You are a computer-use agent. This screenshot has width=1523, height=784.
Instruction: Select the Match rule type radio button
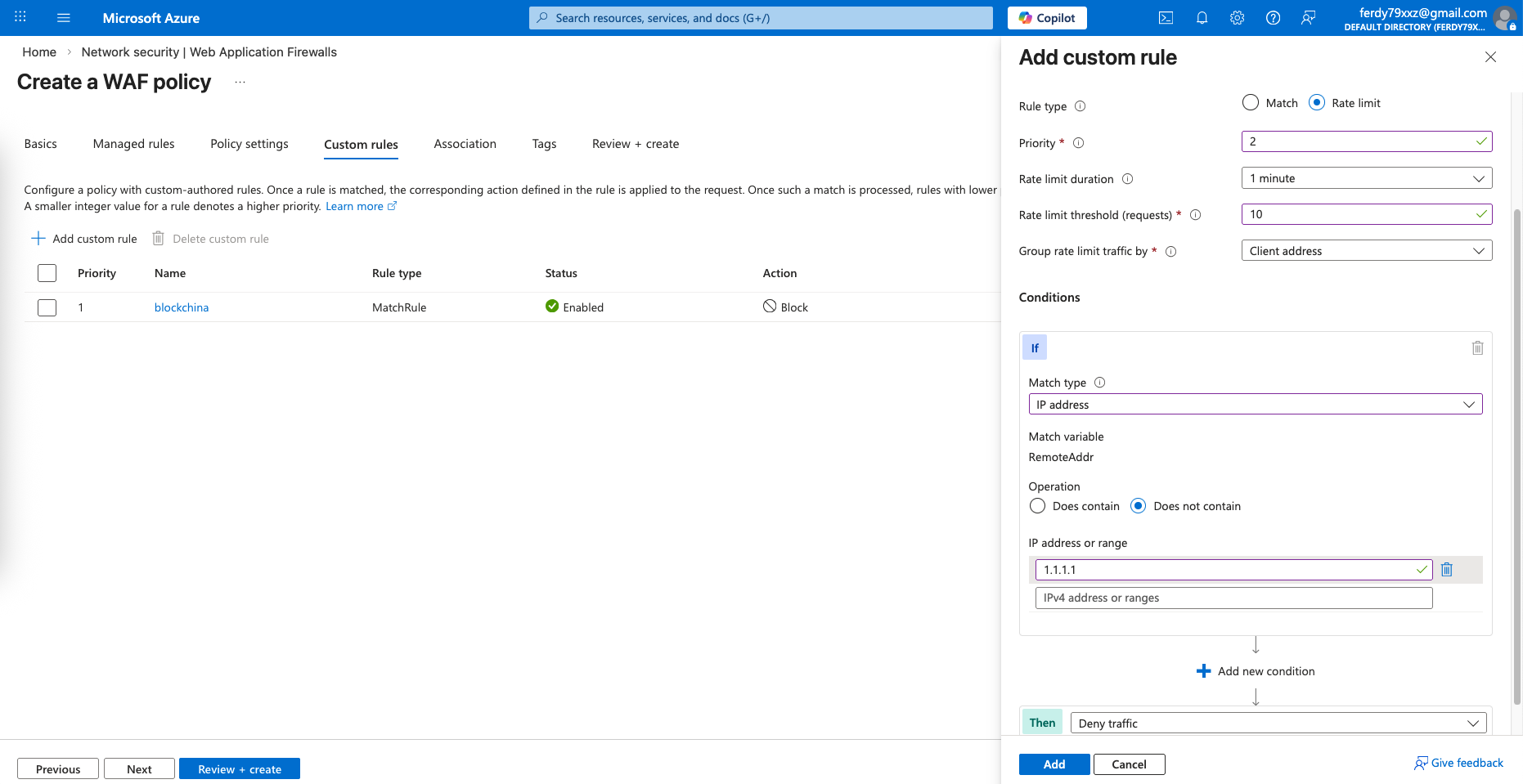[1251, 103]
